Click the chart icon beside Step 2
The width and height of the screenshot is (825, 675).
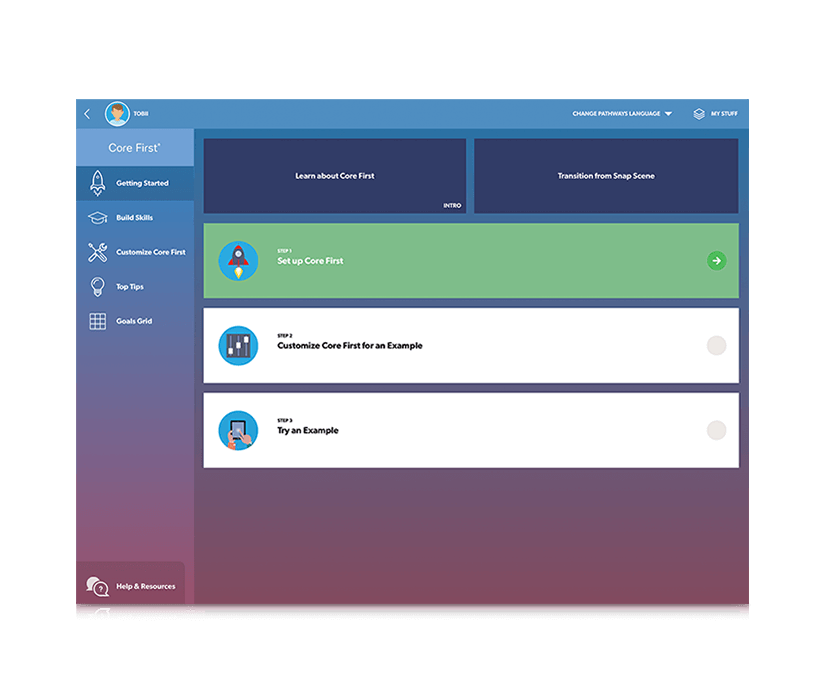[x=238, y=345]
